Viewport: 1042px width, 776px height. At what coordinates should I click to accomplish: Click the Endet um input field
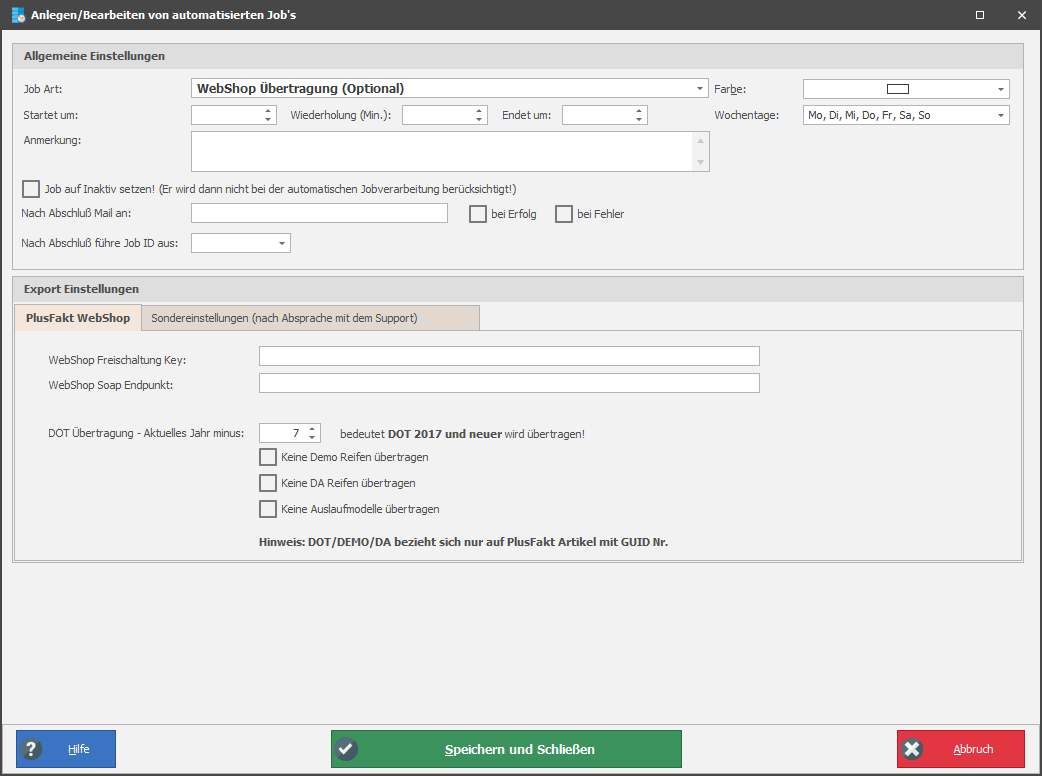[597, 116]
